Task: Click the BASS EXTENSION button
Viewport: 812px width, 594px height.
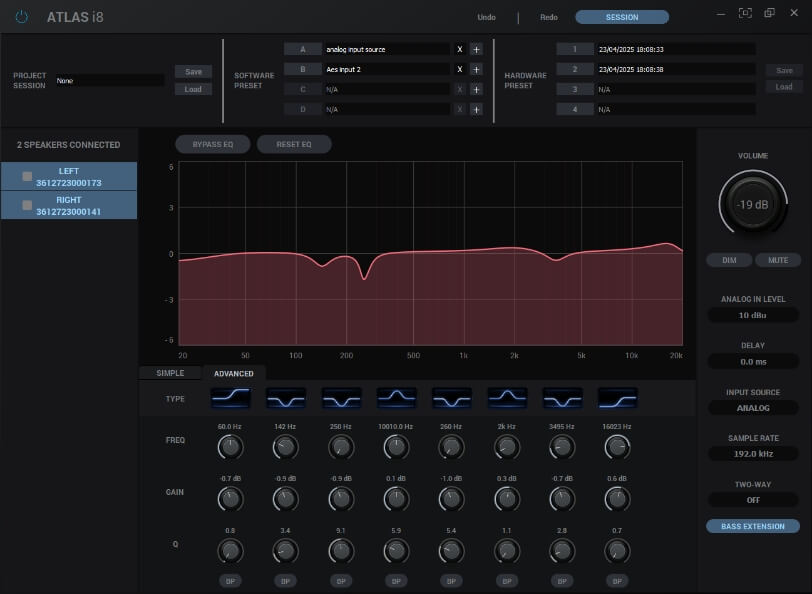Action: 753,526
